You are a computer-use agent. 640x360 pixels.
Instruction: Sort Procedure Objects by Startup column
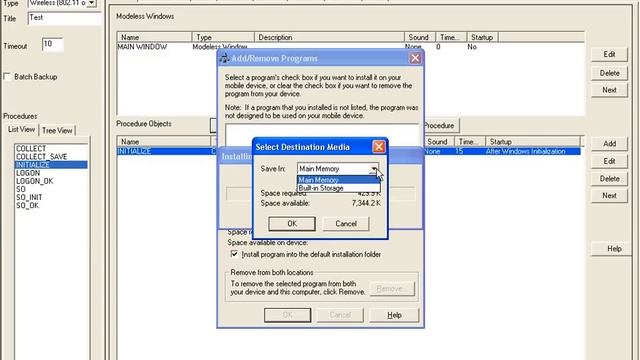[x=533, y=142]
